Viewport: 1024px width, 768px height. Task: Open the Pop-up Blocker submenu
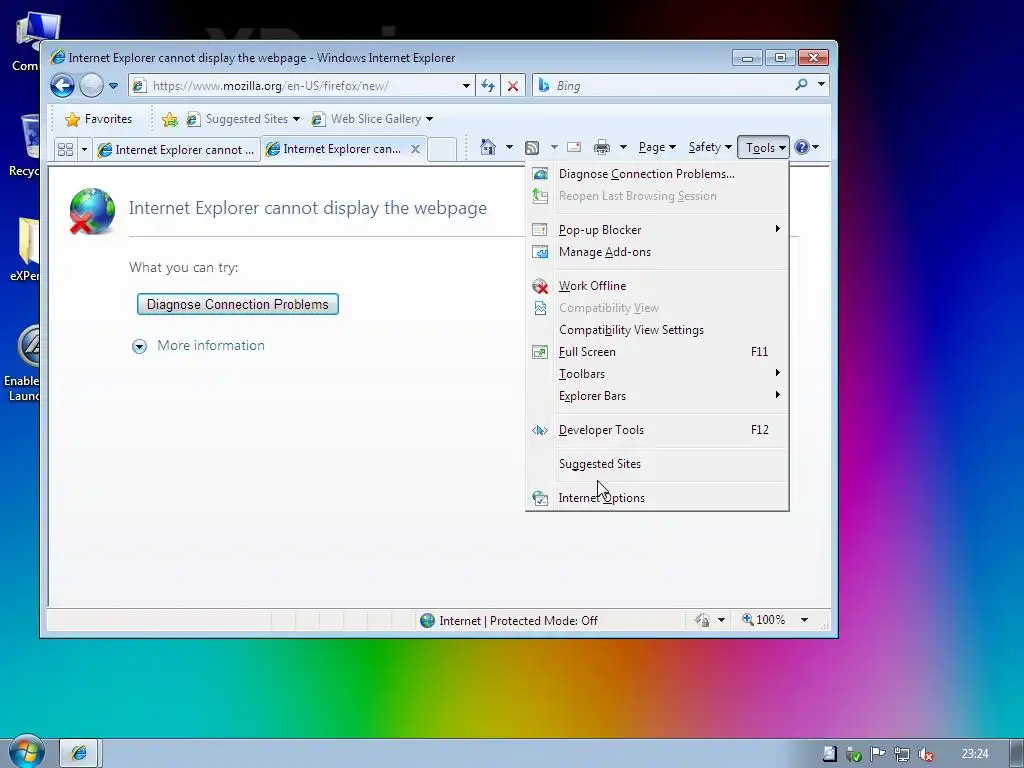coord(658,230)
